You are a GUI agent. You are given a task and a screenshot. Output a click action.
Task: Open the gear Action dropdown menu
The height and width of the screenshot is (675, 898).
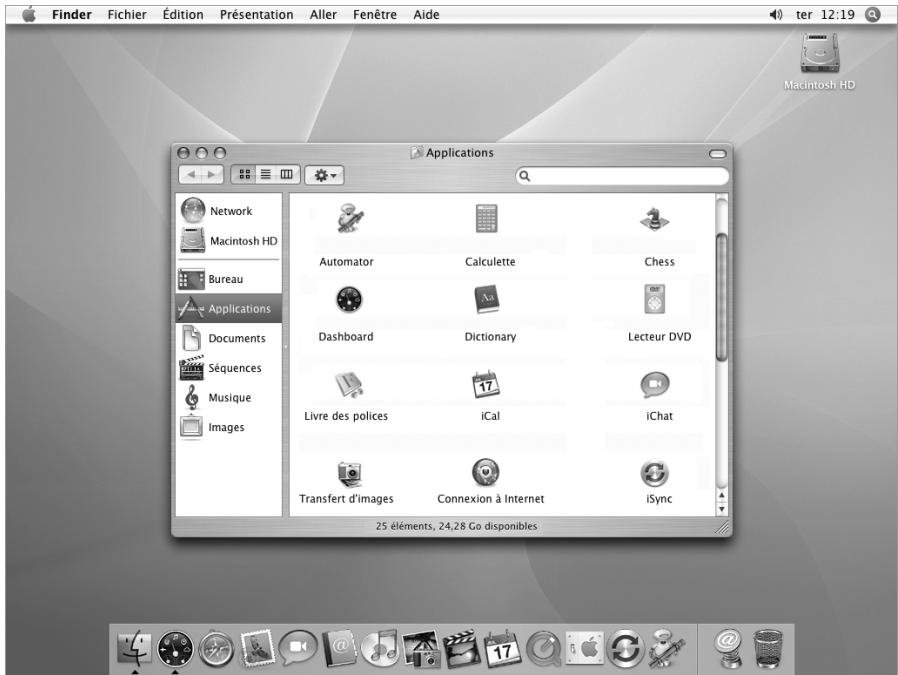coord(324,175)
